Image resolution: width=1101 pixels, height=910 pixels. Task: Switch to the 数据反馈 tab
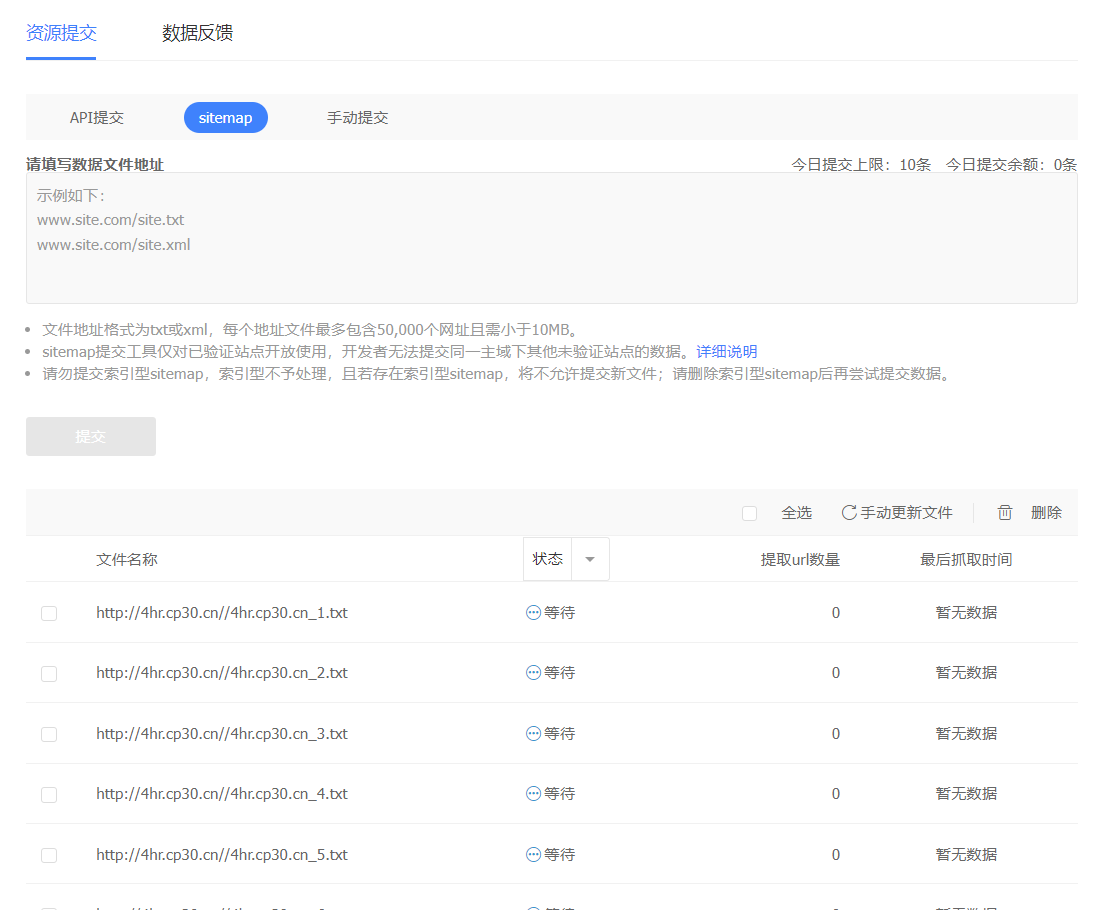click(x=197, y=32)
